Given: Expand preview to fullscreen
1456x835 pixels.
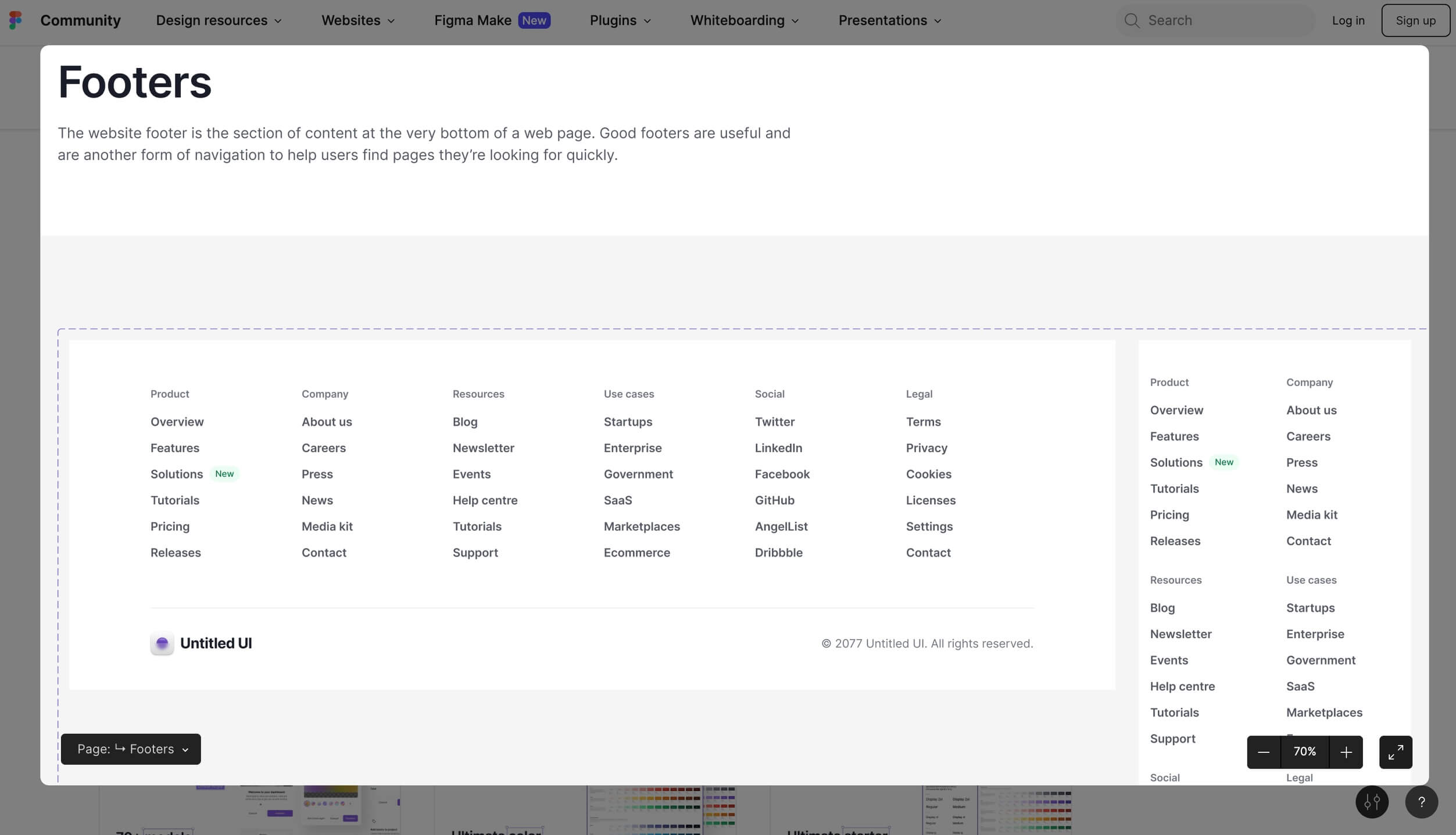Looking at the screenshot, I should point(1395,752).
